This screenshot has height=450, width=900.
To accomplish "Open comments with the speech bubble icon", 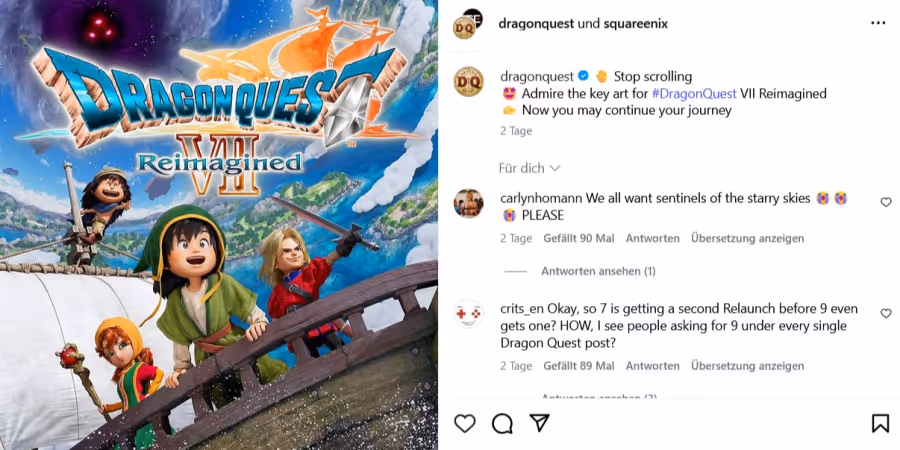I will coord(502,424).
